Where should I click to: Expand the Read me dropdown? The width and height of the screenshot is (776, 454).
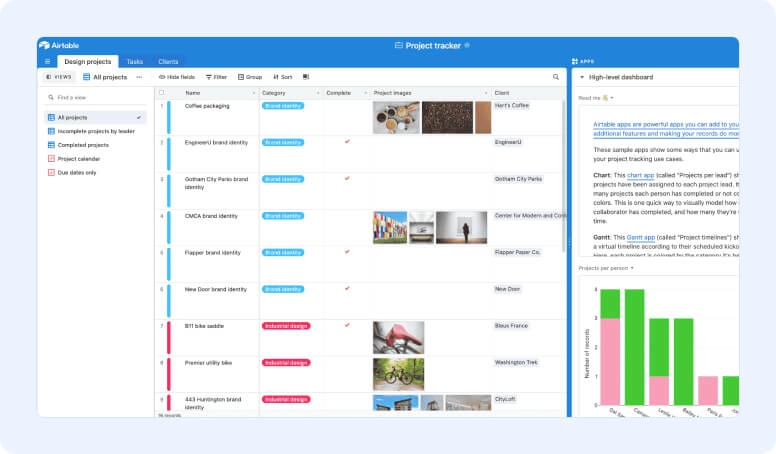611,98
